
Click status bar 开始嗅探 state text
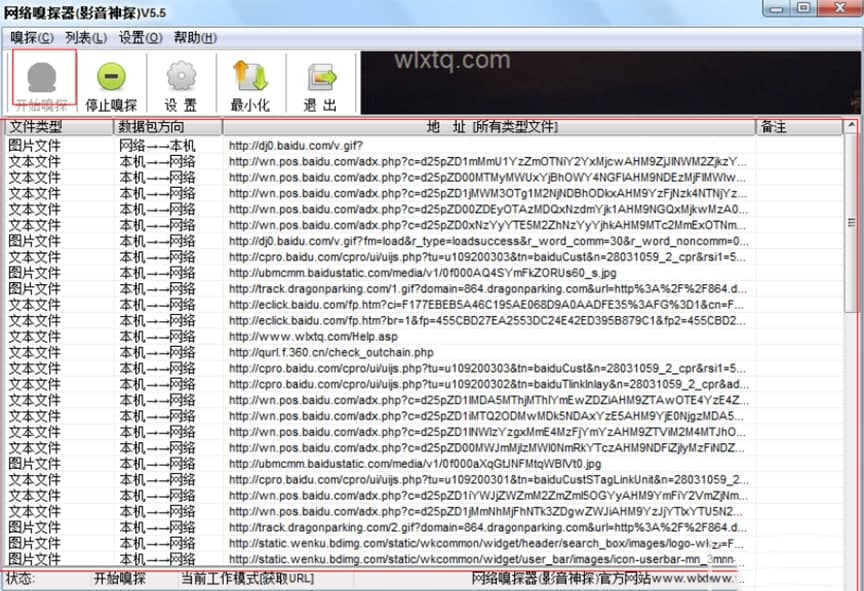pos(120,579)
